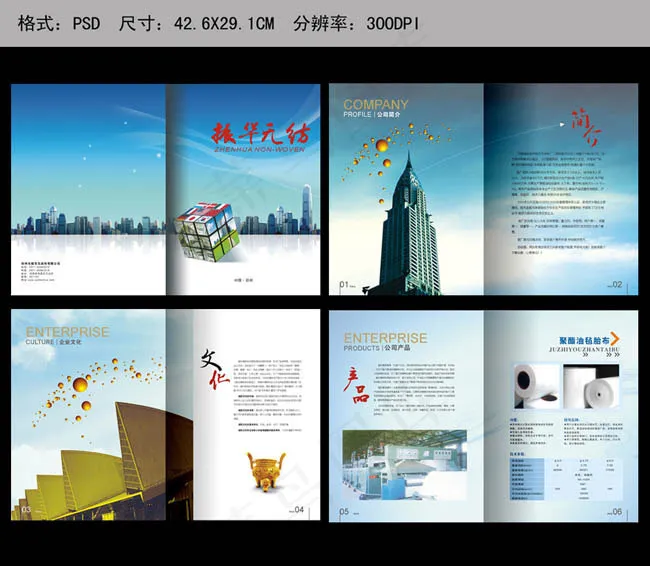Click the right white fabric roll photo
Viewport: 650px width, 566px height.
click(591, 386)
